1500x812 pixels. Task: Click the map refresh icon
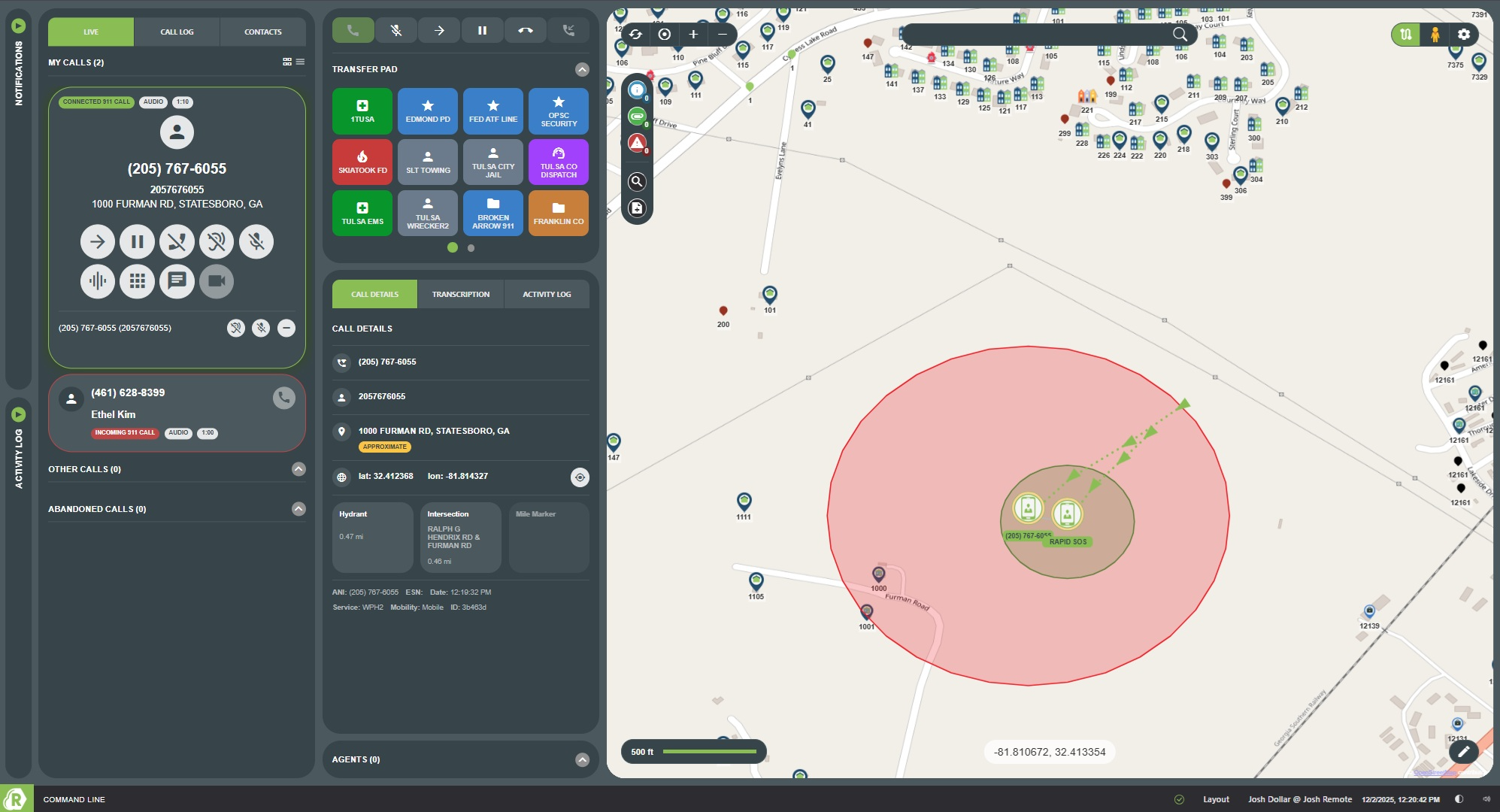coord(636,34)
